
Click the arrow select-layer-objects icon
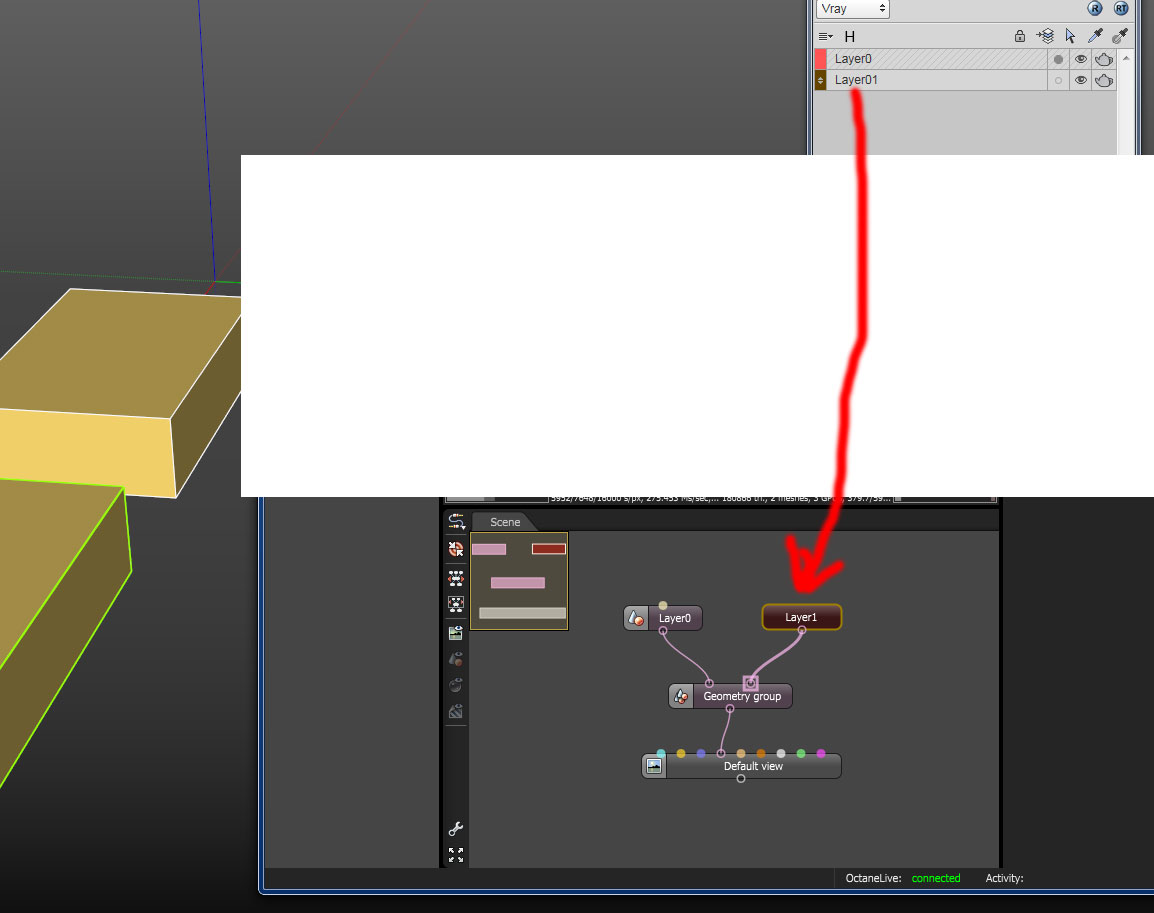point(1070,36)
